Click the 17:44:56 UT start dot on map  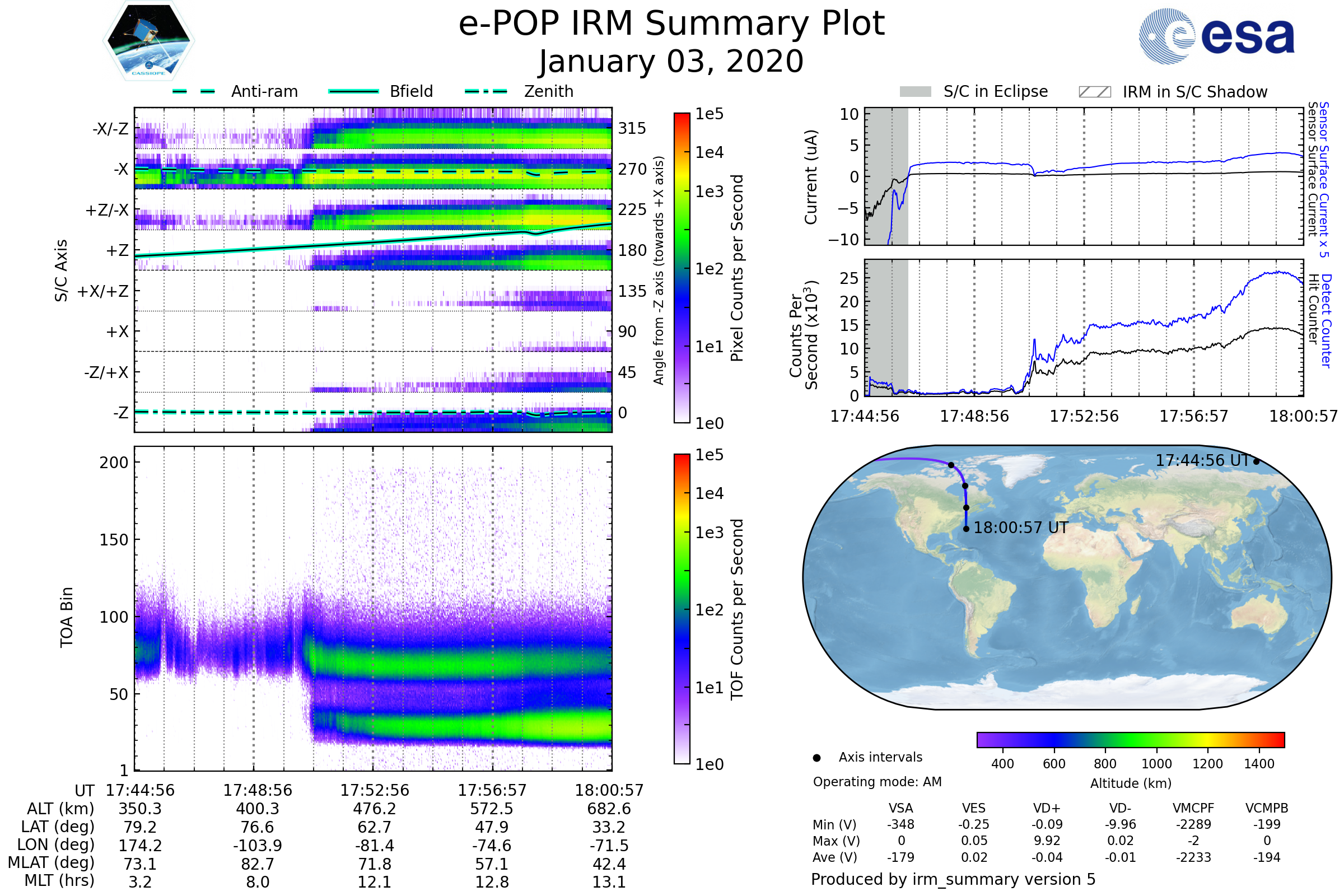click(1256, 461)
